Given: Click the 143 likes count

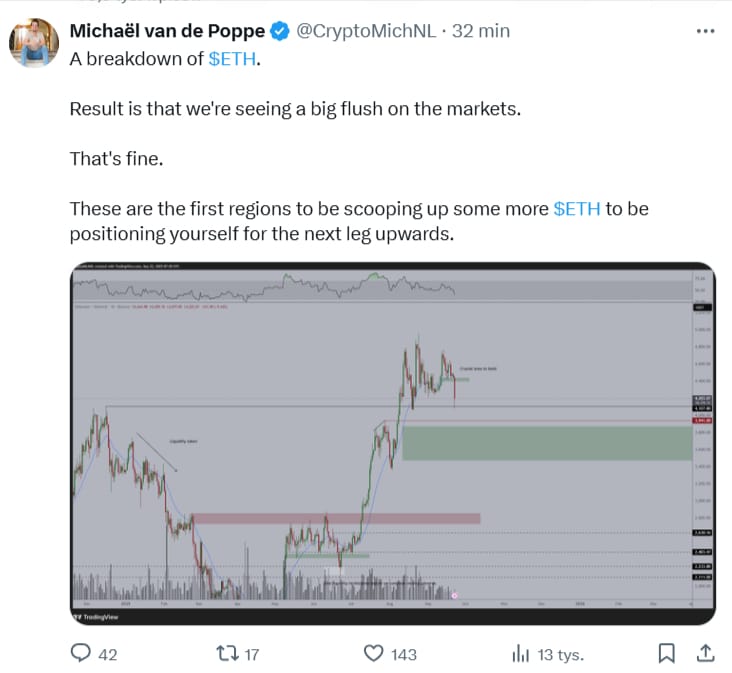Looking at the screenshot, I should point(403,654).
